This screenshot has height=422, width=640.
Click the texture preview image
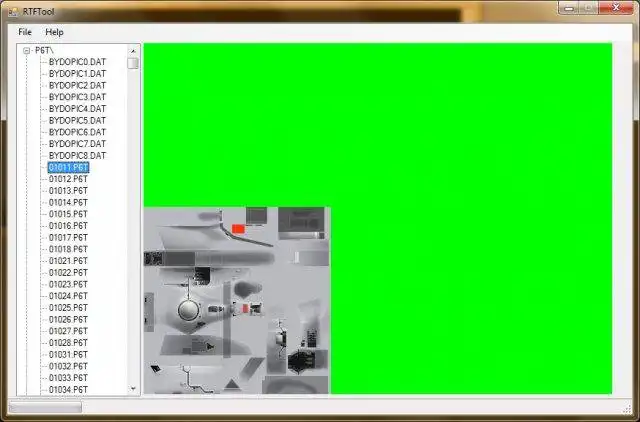236,300
